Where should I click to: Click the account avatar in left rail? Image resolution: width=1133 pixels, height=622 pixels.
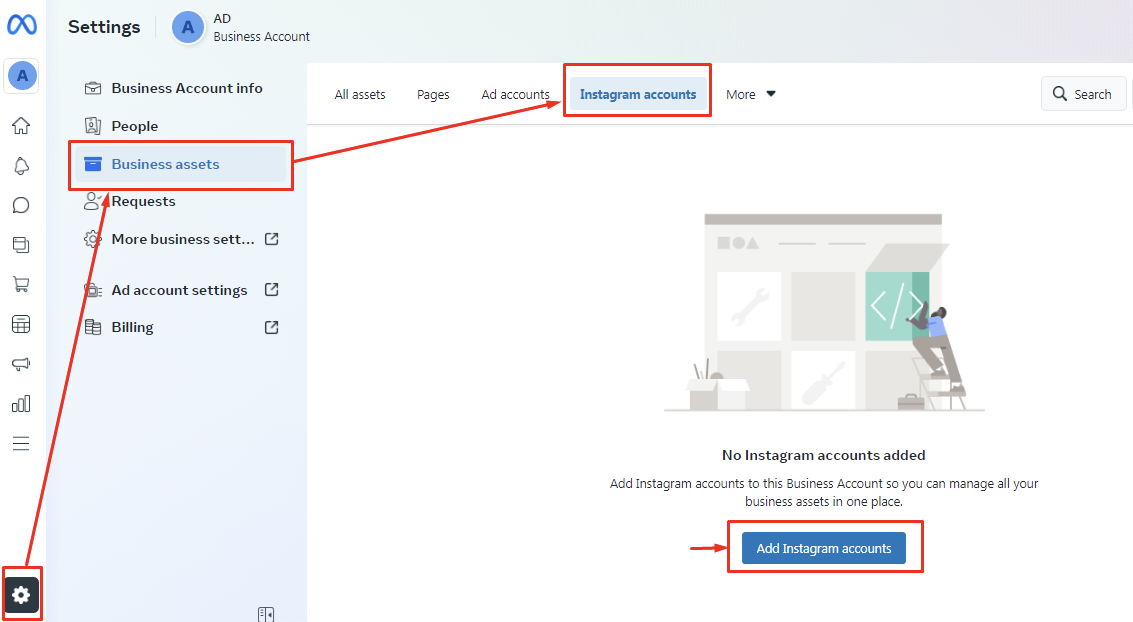21,75
